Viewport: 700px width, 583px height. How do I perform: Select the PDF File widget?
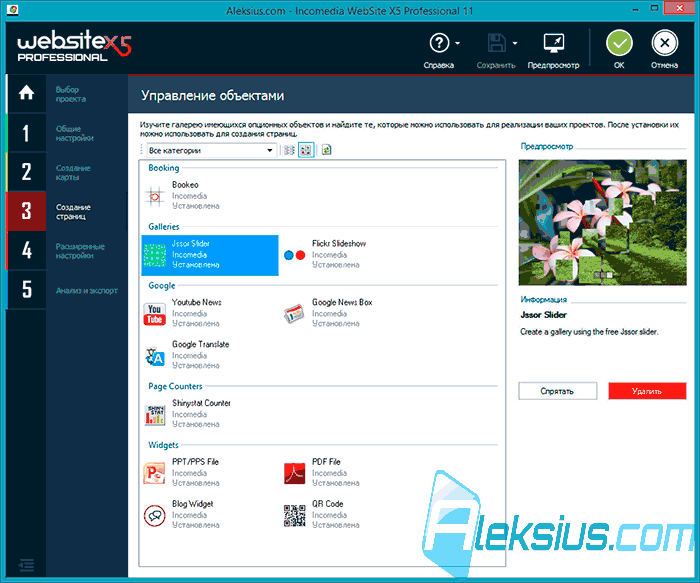(321, 473)
